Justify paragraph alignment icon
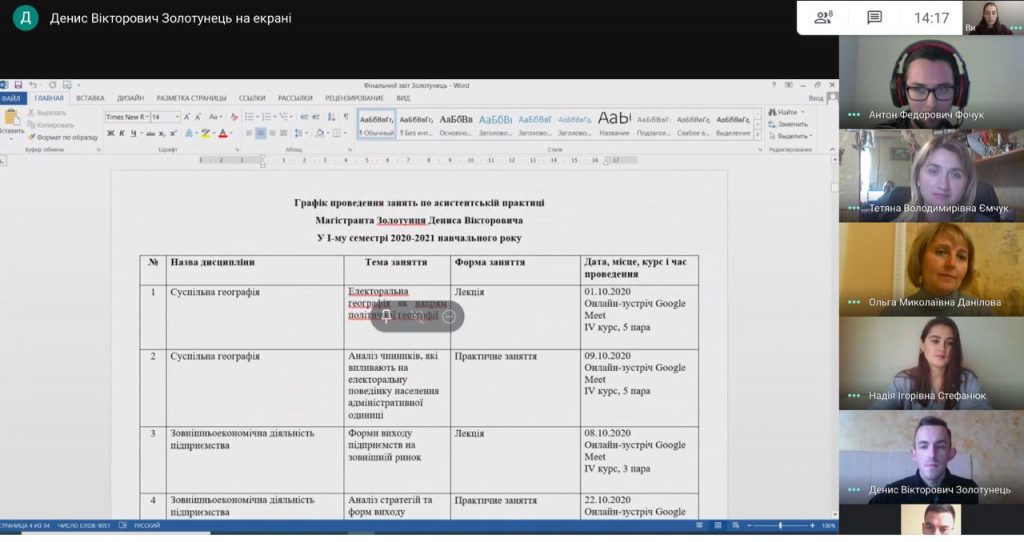Image resolution: width=1024 pixels, height=542 pixels. (x=284, y=133)
